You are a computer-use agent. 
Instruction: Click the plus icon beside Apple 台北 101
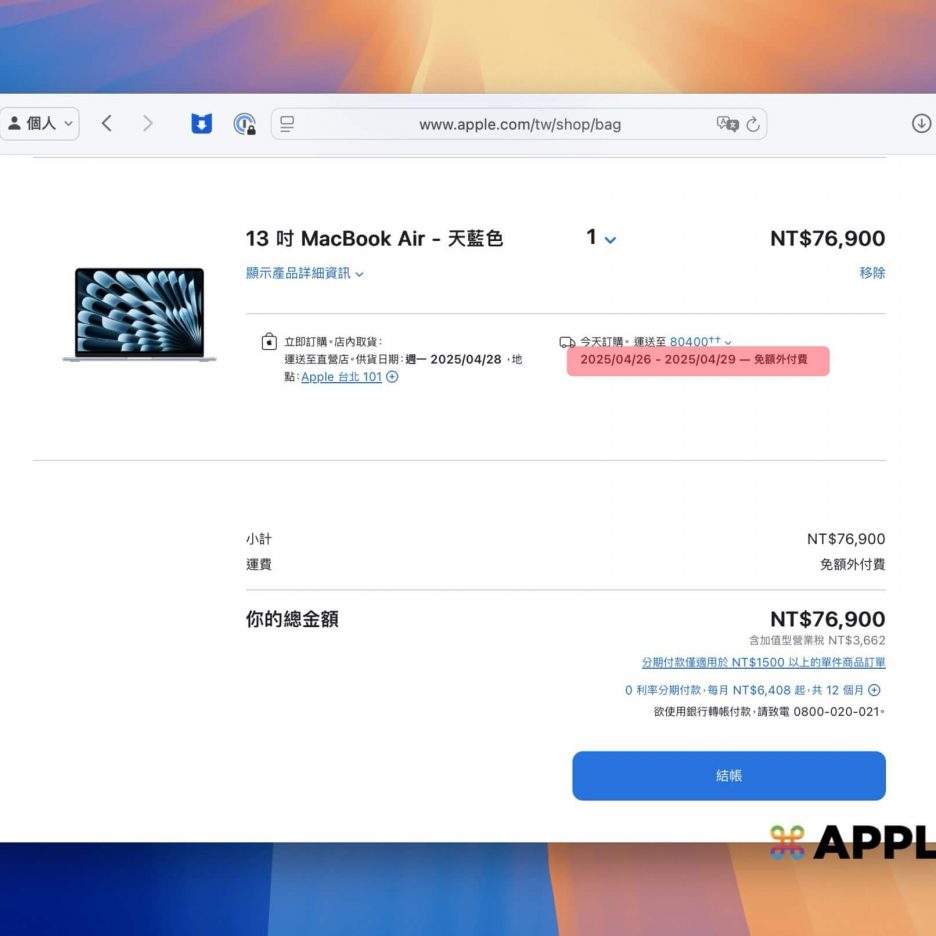392,377
